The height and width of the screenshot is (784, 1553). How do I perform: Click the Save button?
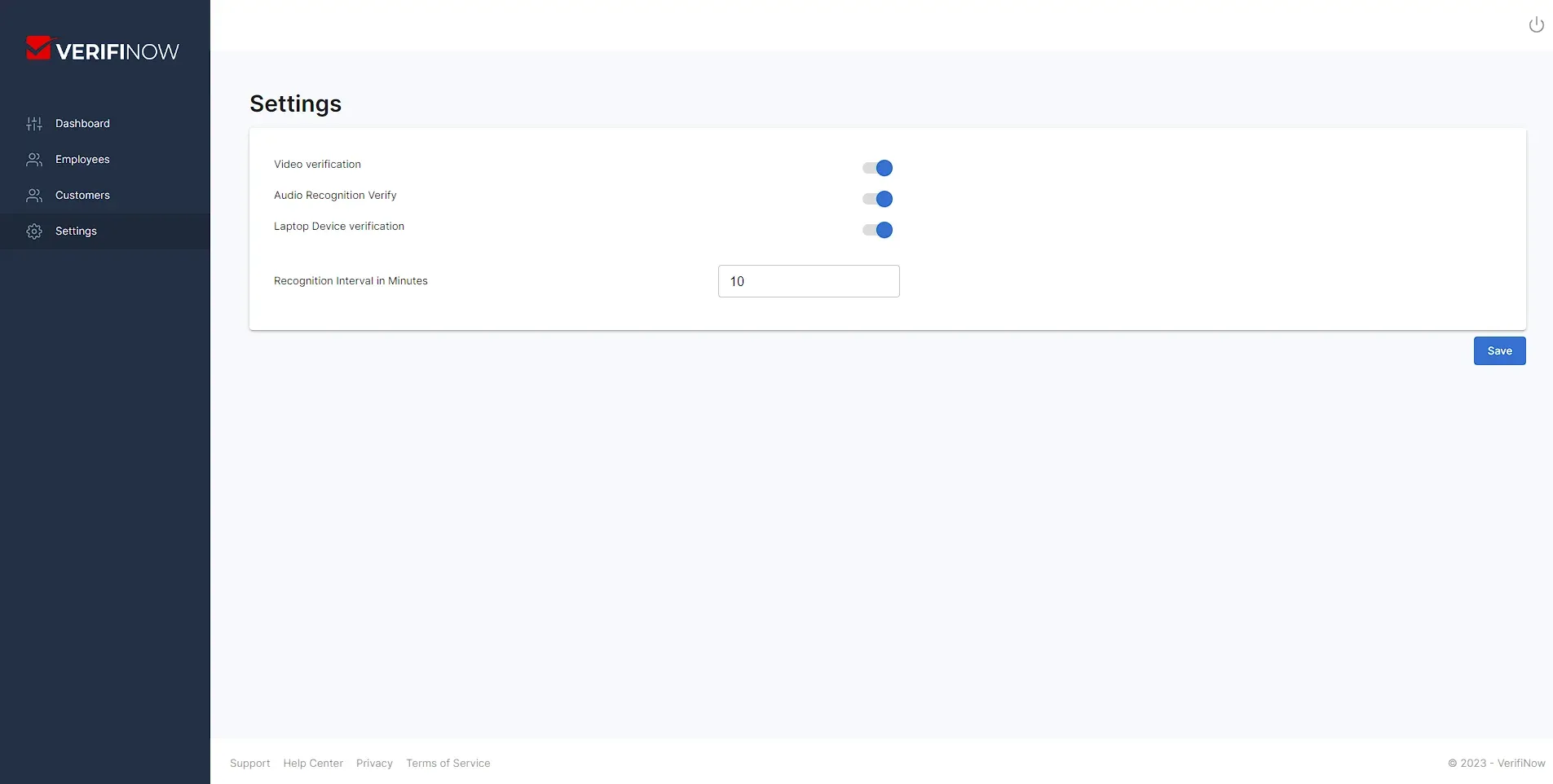(x=1498, y=350)
